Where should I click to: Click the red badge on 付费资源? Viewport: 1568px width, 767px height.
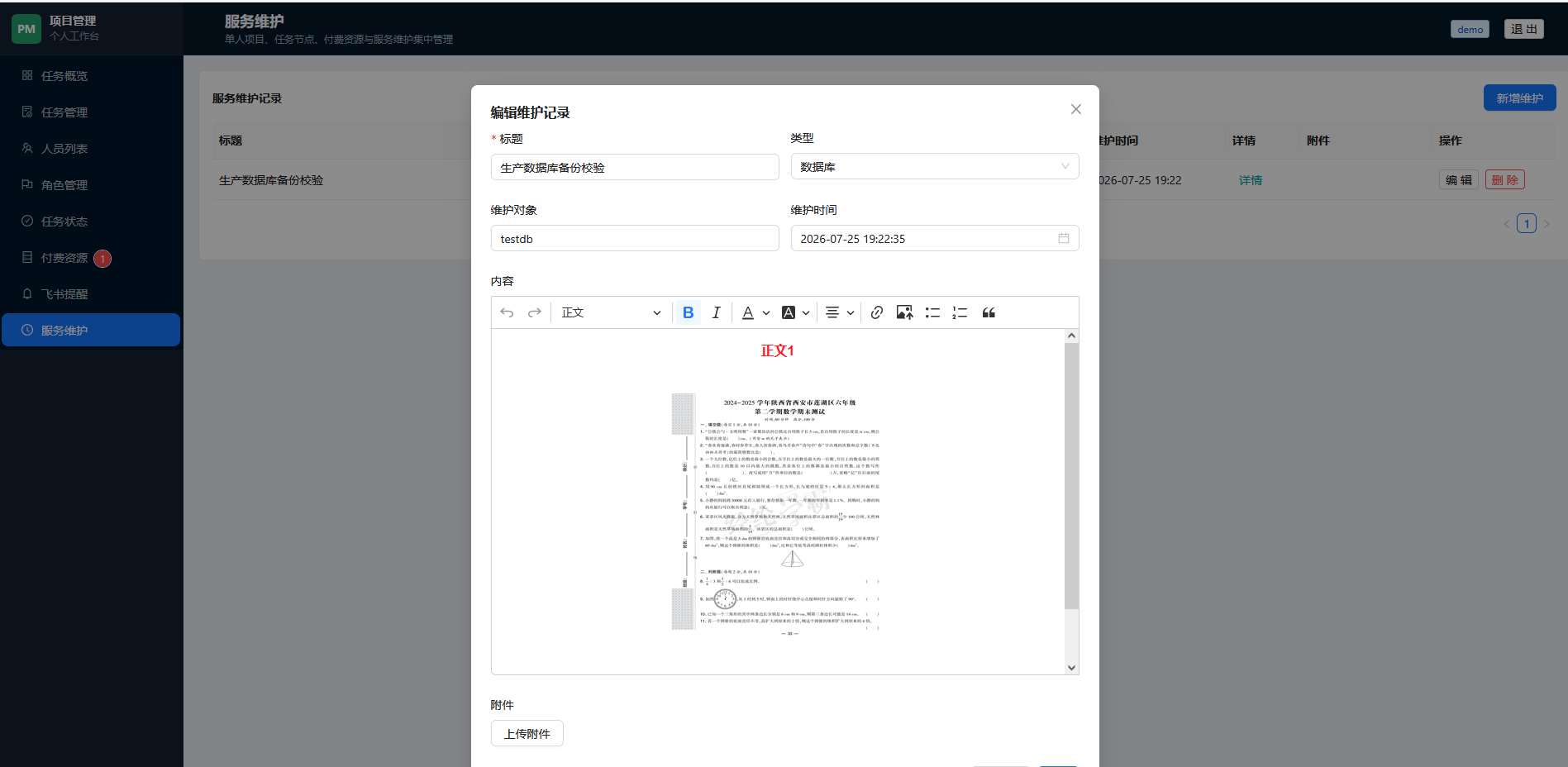102,259
